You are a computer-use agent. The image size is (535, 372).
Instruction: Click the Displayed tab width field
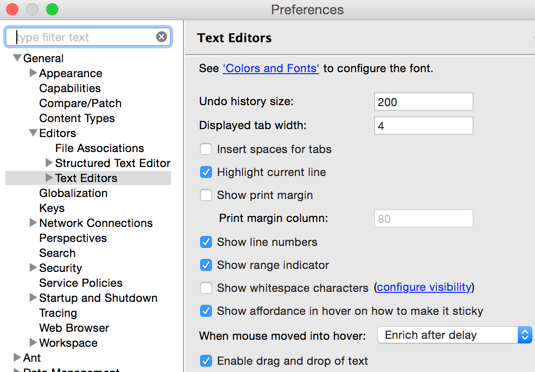[x=423, y=126]
